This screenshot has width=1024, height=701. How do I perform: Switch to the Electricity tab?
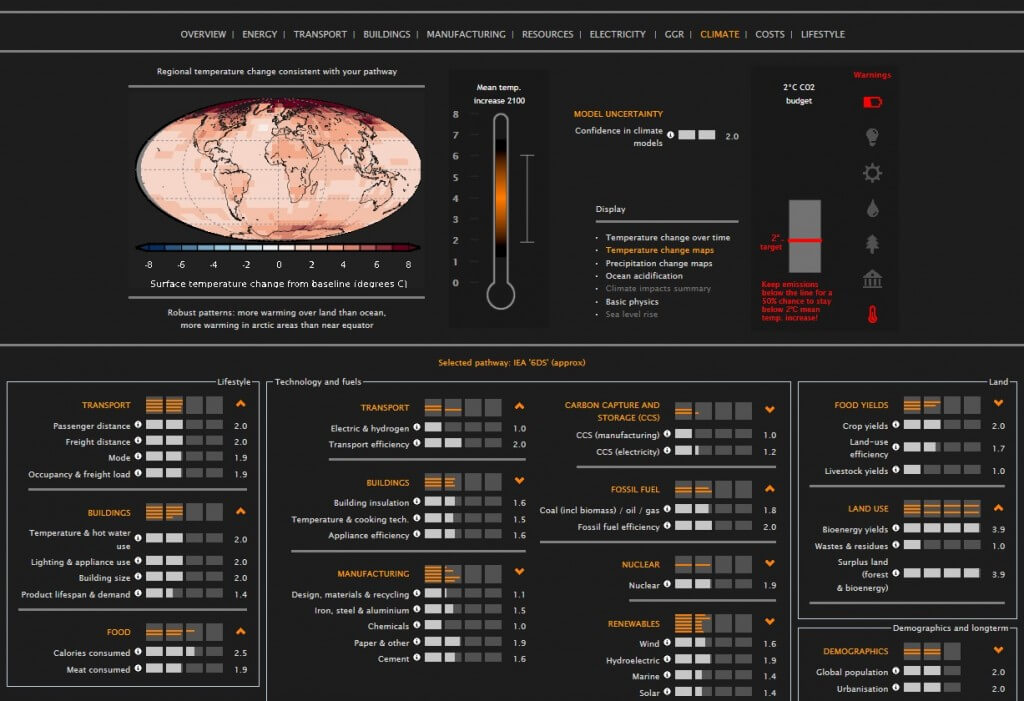pos(617,34)
